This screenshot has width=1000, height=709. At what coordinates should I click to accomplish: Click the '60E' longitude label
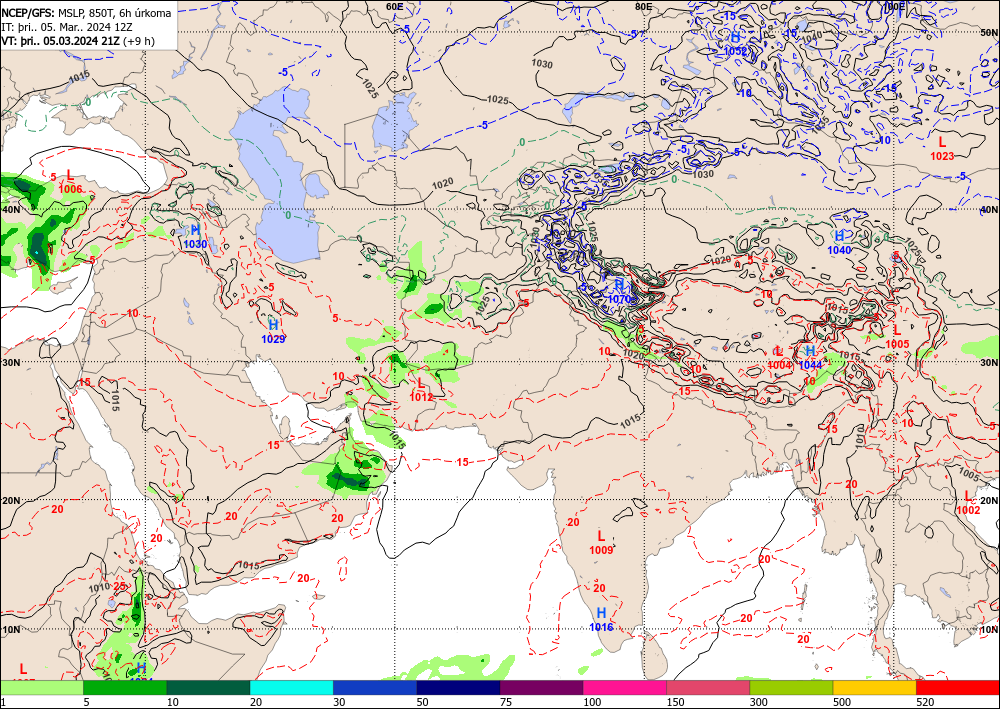pyautogui.click(x=395, y=6)
